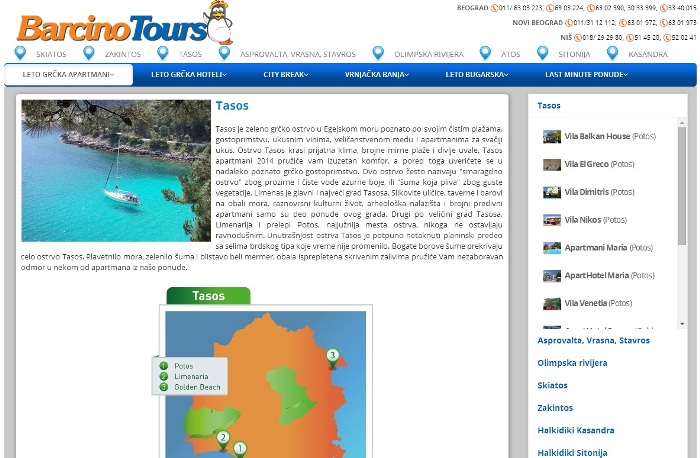Viewport: 700px width, 458px height.
Task: Open Atos top destination link
Action: pos(510,54)
